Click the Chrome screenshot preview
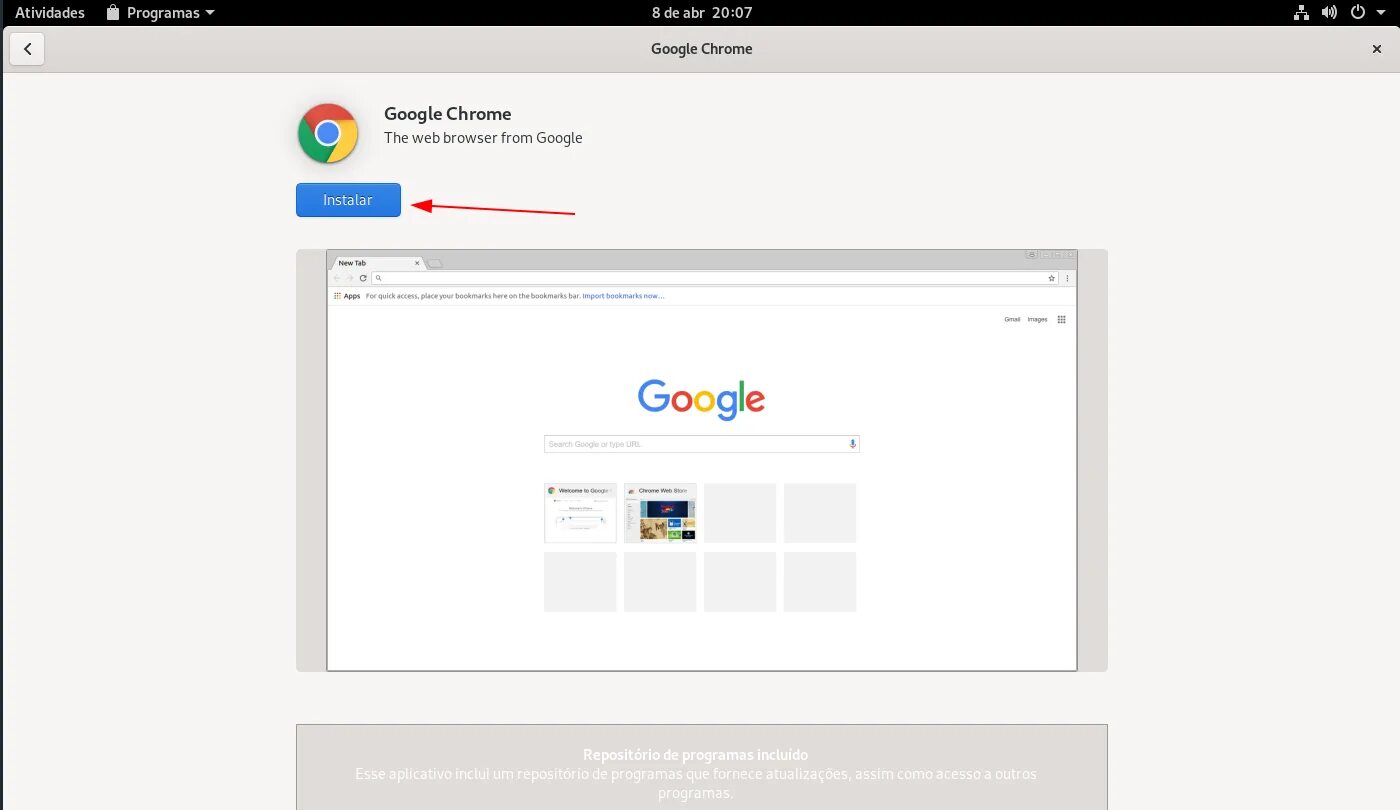The image size is (1400, 810). click(x=702, y=460)
